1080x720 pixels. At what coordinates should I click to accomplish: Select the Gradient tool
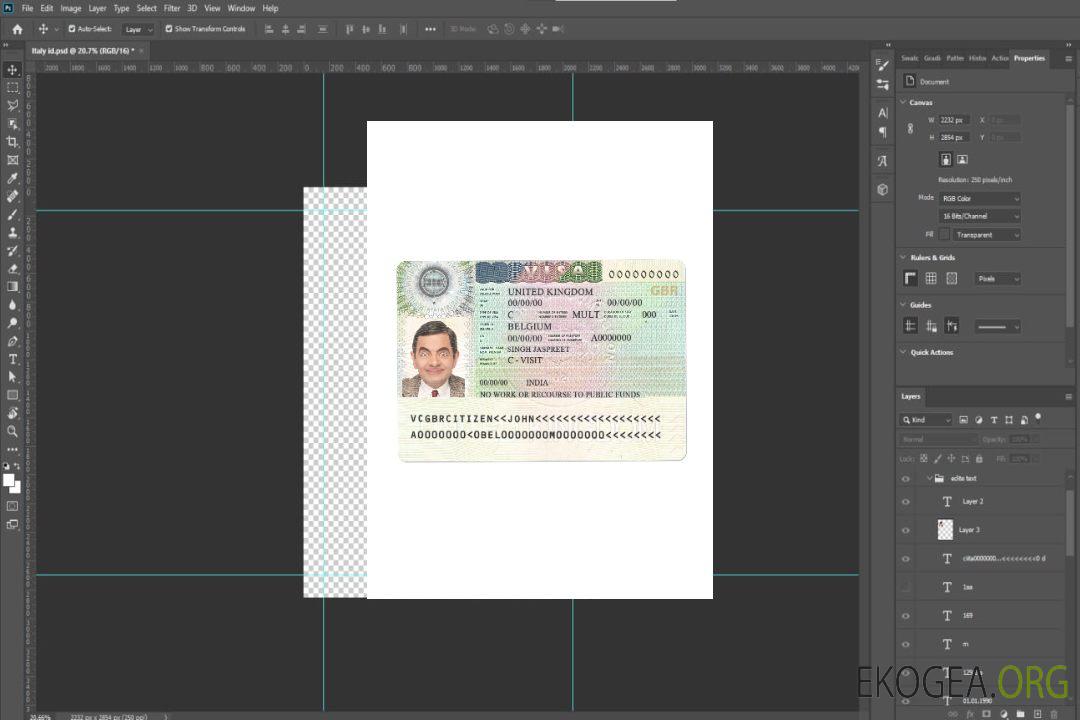click(x=12, y=287)
